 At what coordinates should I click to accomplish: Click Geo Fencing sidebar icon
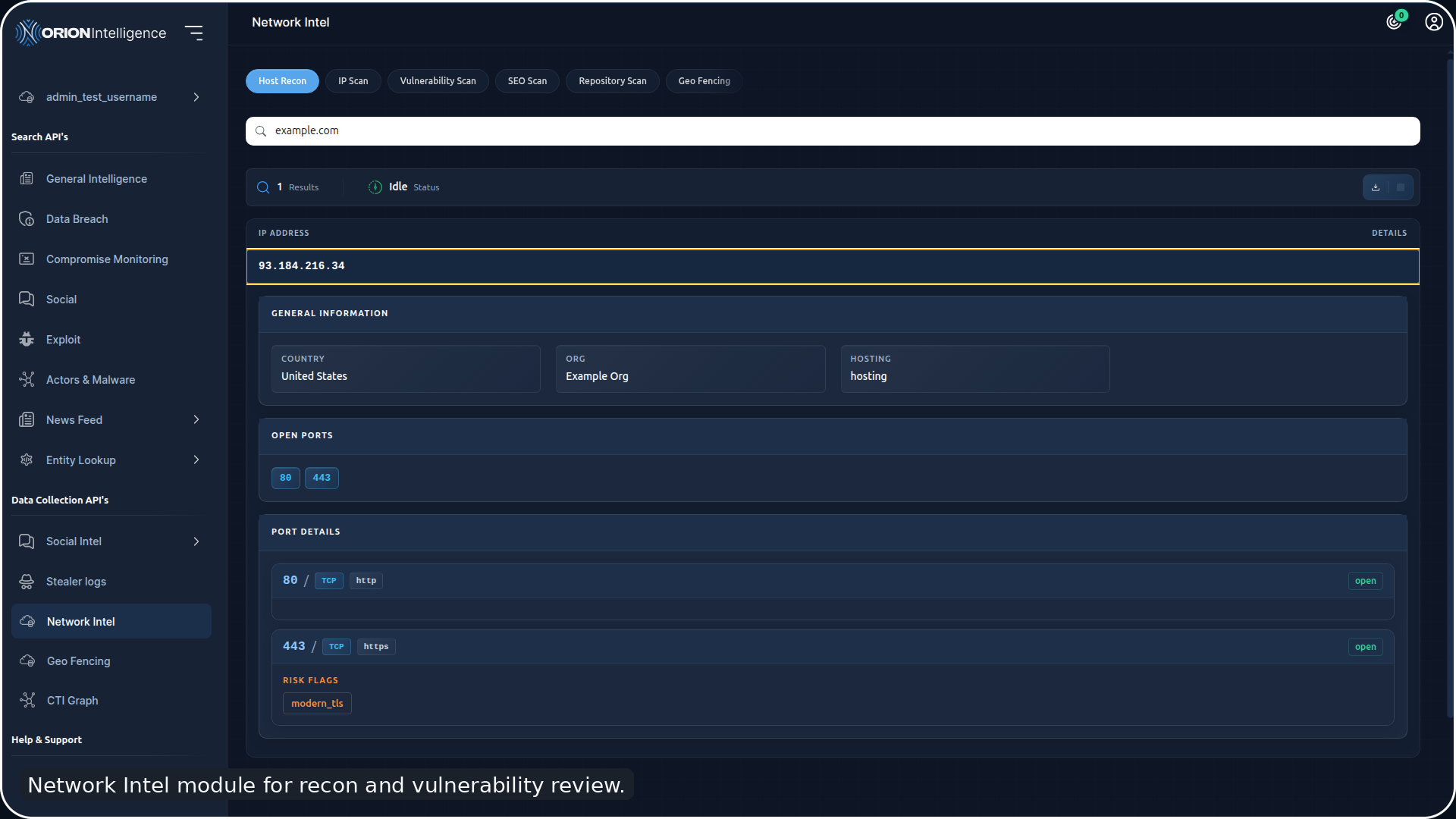pyautogui.click(x=27, y=661)
